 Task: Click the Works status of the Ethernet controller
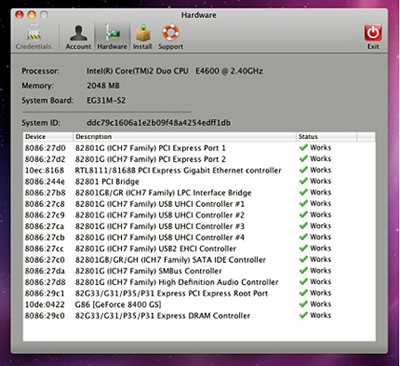(320, 170)
